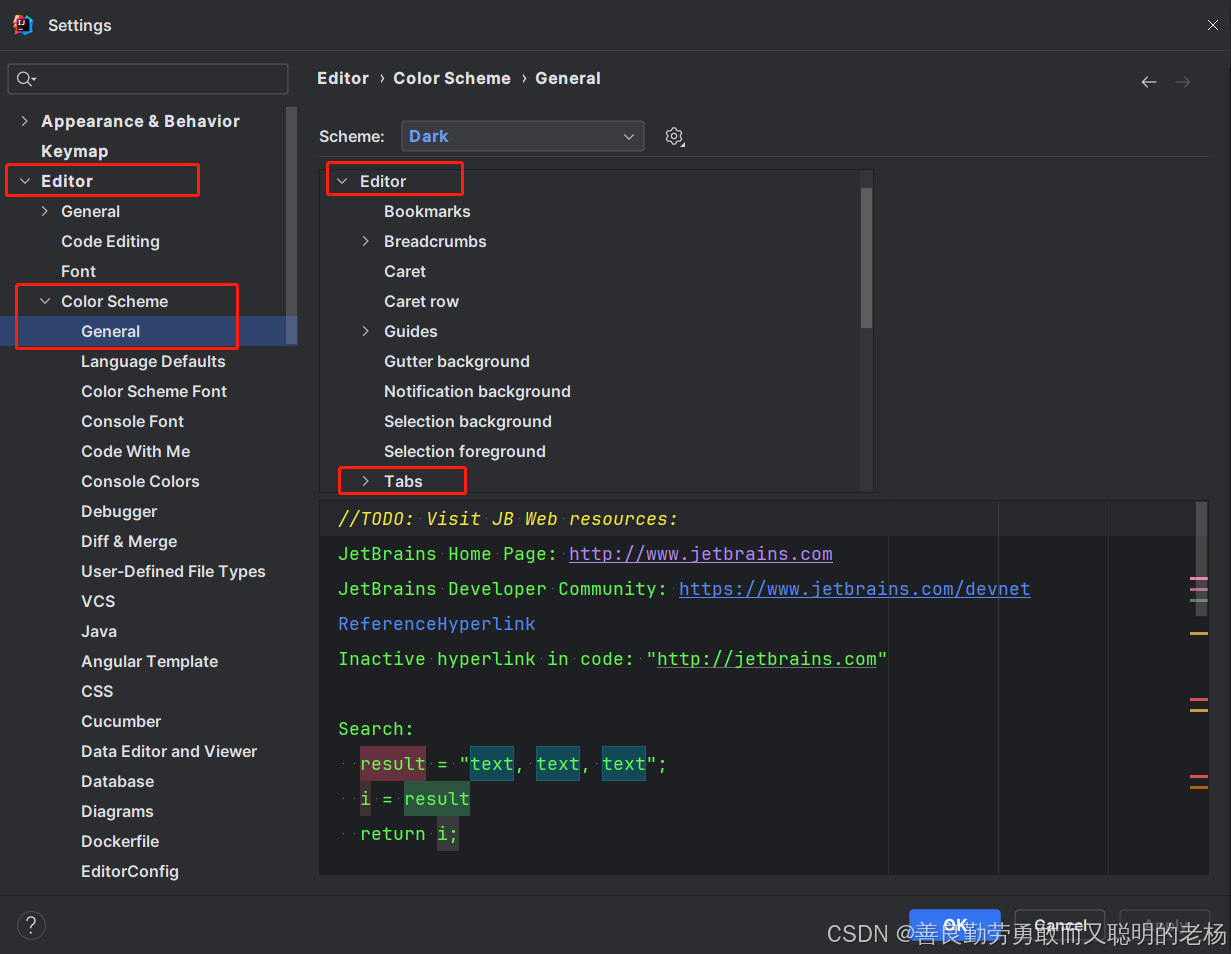
Task: Select Gutter background option
Action: click(x=457, y=361)
